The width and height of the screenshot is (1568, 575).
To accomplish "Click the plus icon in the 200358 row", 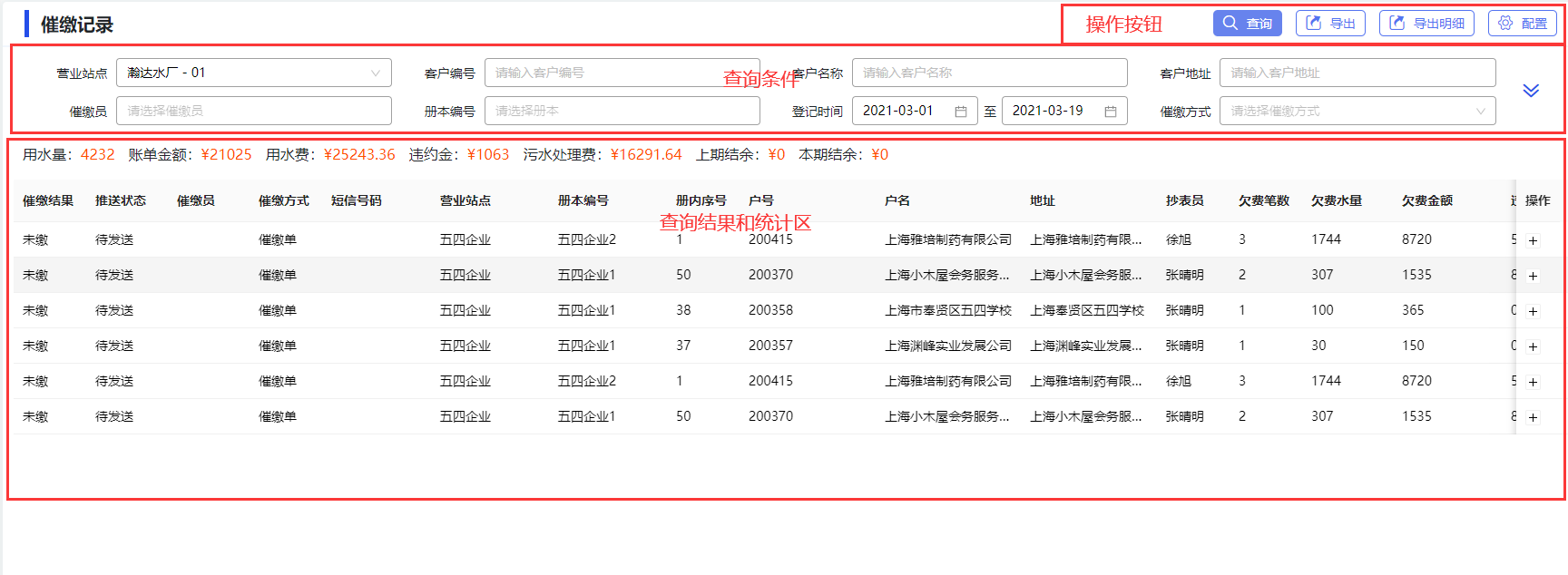I will click(x=1533, y=311).
